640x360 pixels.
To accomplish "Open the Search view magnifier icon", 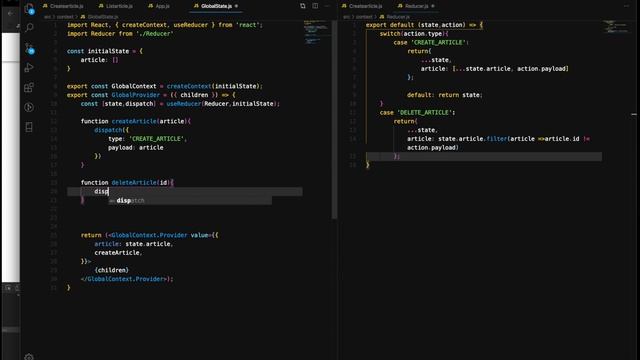I will tap(29, 27).
